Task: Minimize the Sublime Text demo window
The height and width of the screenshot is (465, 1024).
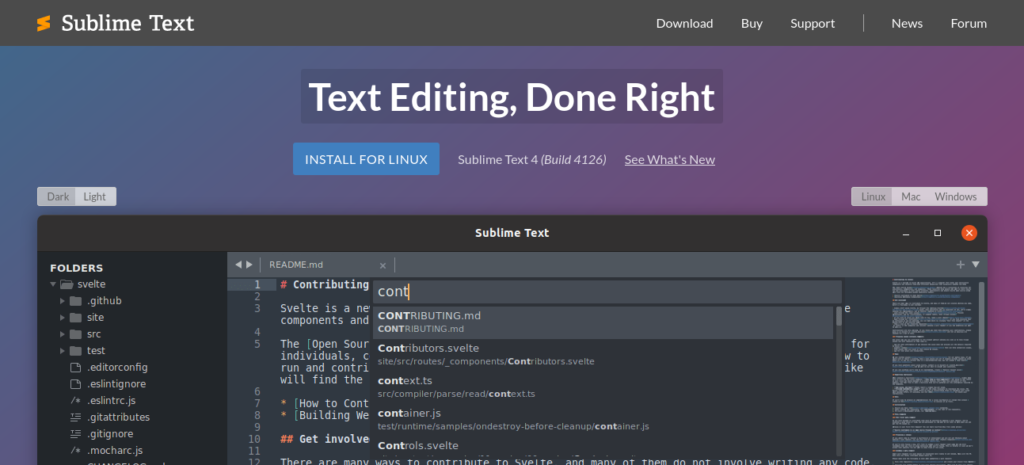Action: [906, 233]
